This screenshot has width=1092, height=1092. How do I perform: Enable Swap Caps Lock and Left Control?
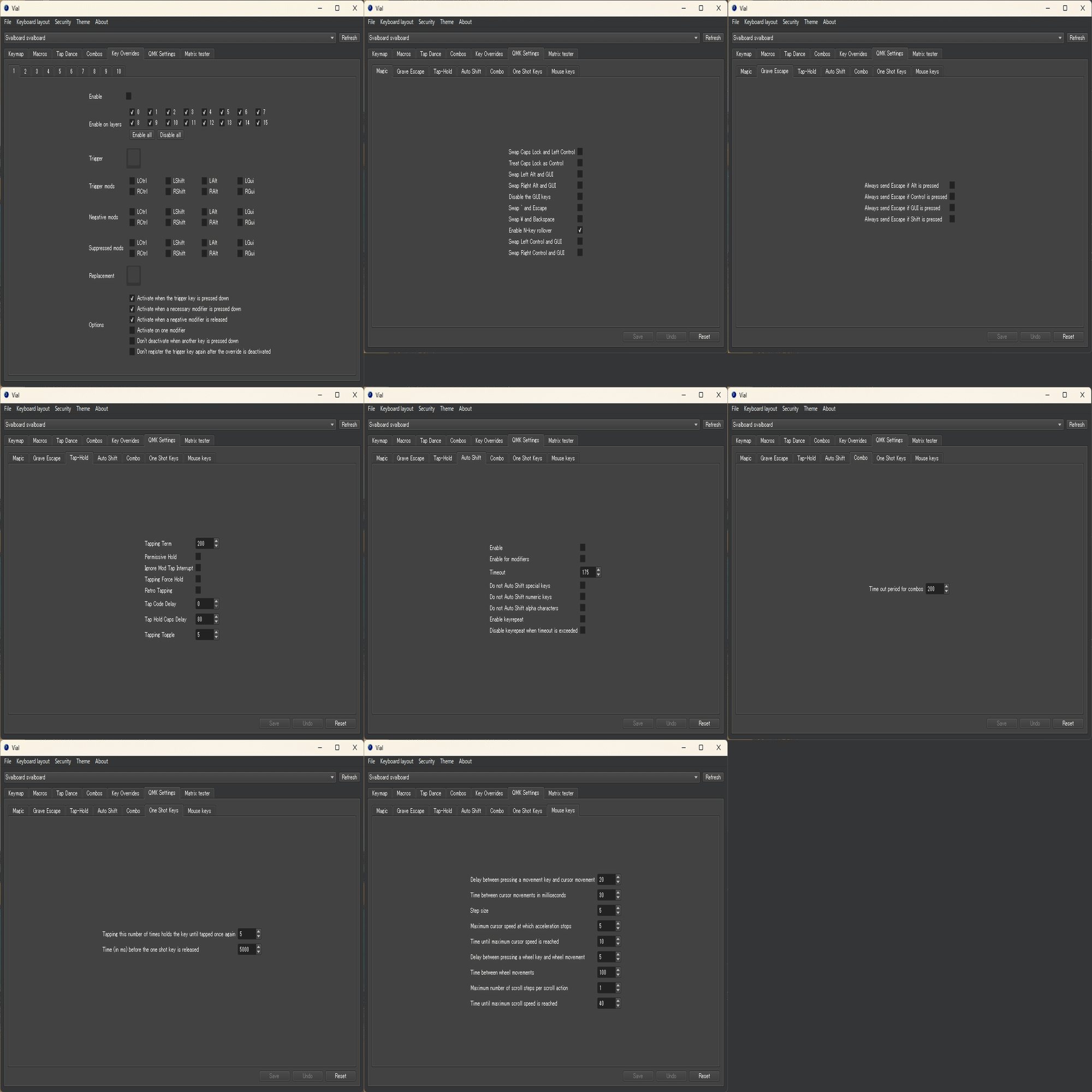580,152
